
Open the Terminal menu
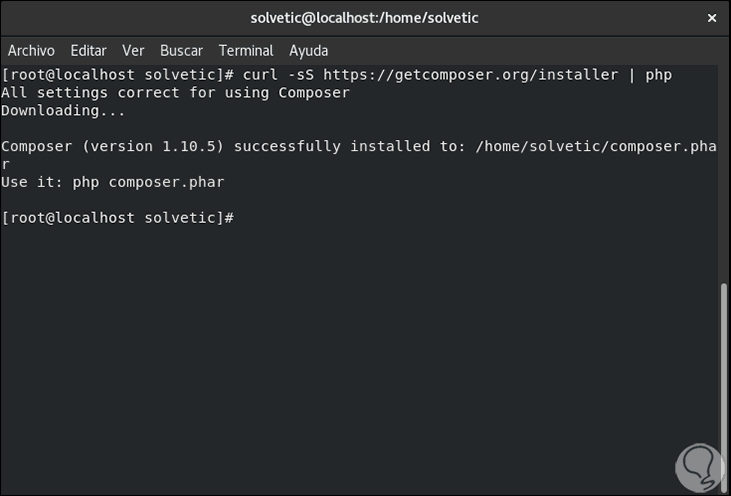246,50
